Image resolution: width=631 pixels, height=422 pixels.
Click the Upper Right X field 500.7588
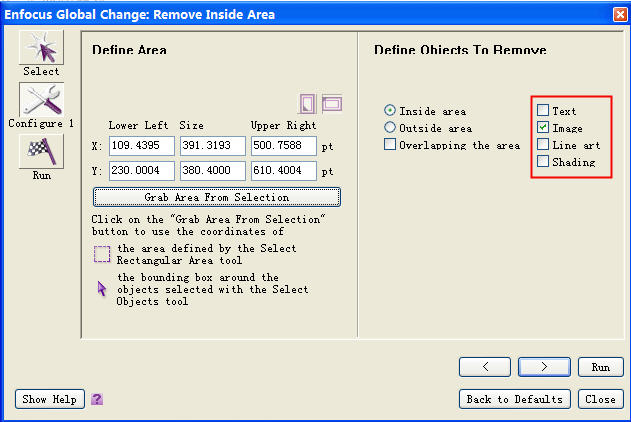click(x=284, y=146)
